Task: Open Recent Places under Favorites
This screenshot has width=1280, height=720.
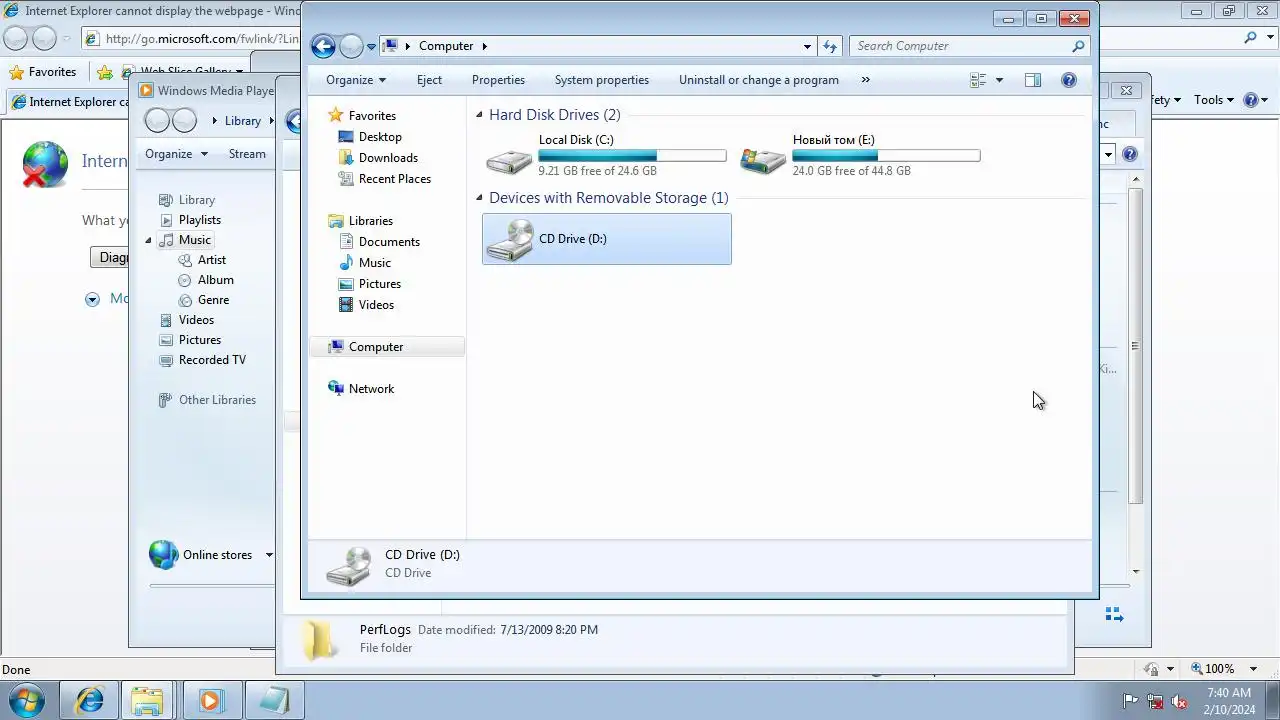Action: (x=394, y=179)
